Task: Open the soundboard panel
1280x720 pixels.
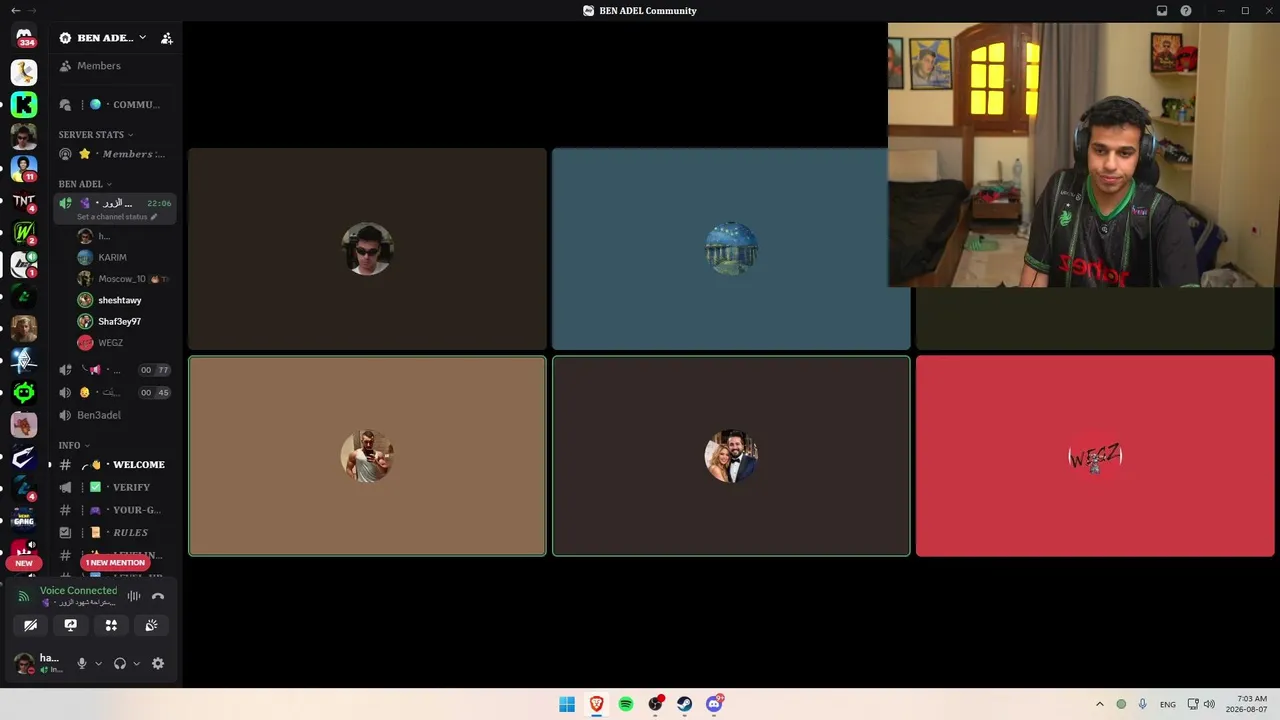Action: pyautogui.click(x=151, y=625)
